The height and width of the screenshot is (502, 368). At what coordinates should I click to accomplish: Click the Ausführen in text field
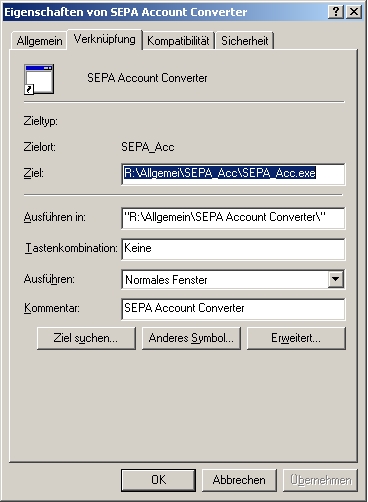click(x=233, y=218)
